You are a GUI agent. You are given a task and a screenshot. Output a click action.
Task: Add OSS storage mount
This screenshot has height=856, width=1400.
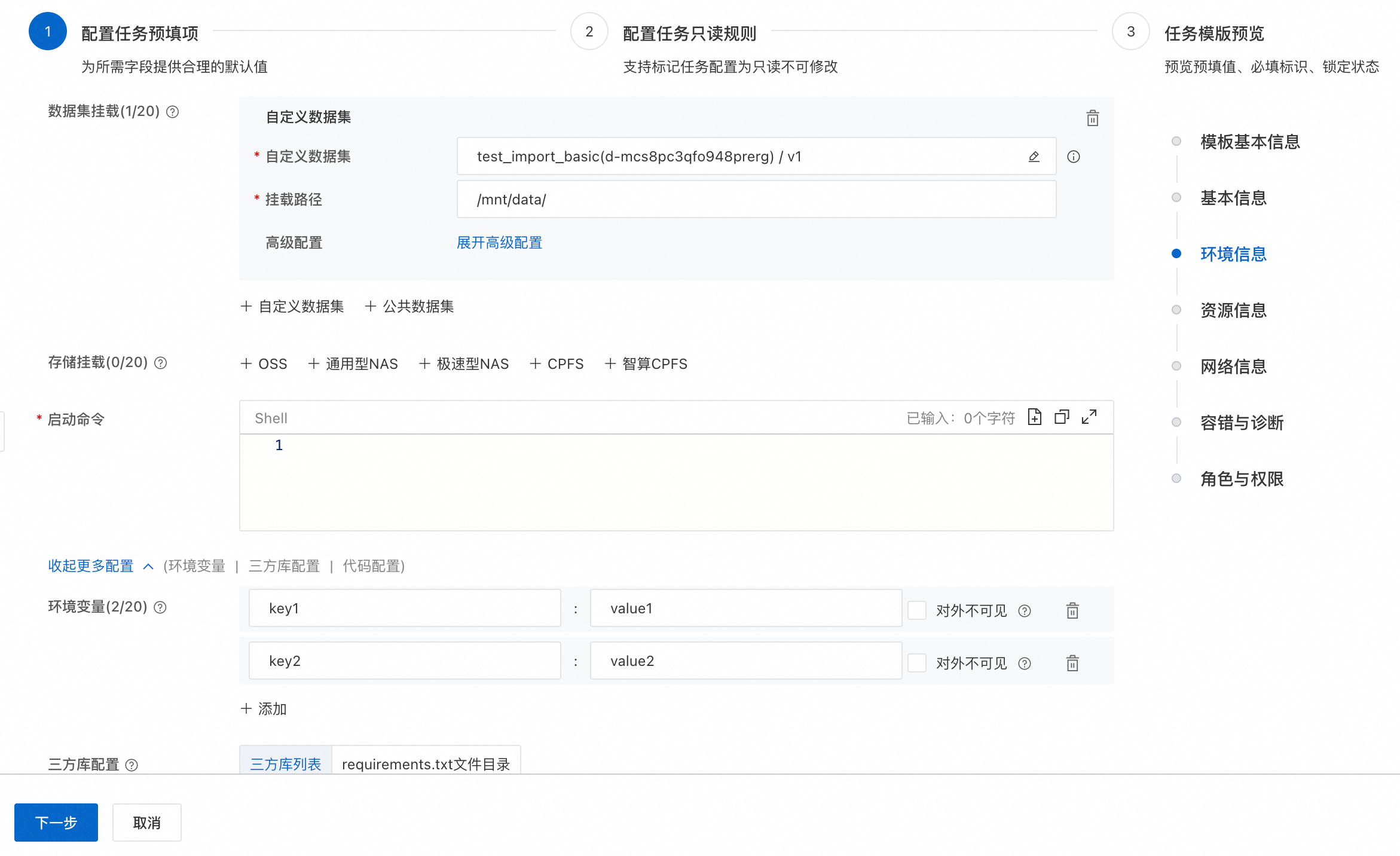[x=264, y=363]
